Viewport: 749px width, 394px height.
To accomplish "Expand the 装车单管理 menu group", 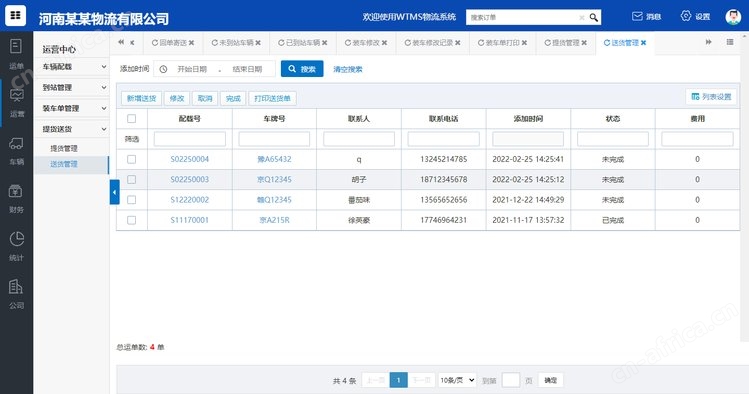I will 72,108.
